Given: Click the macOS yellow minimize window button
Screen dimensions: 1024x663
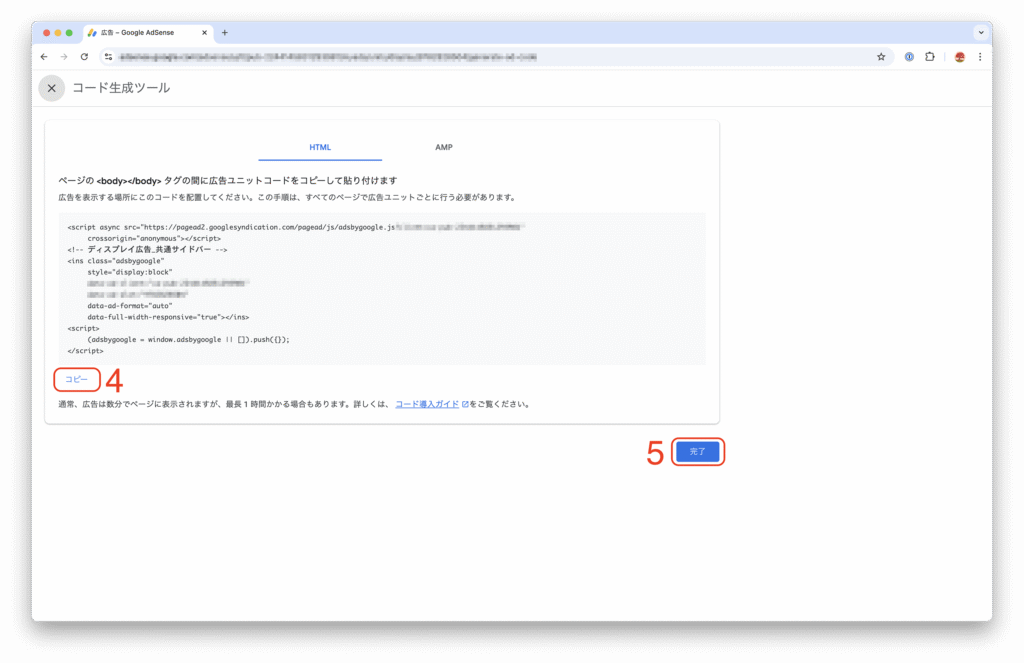Looking at the screenshot, I should tap(58, 33).
